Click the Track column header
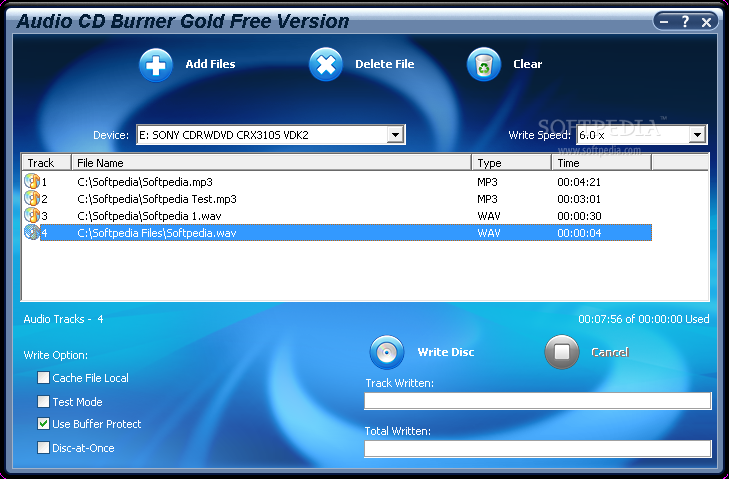This screenshot has width=729, height=479. tap(46, 163)
